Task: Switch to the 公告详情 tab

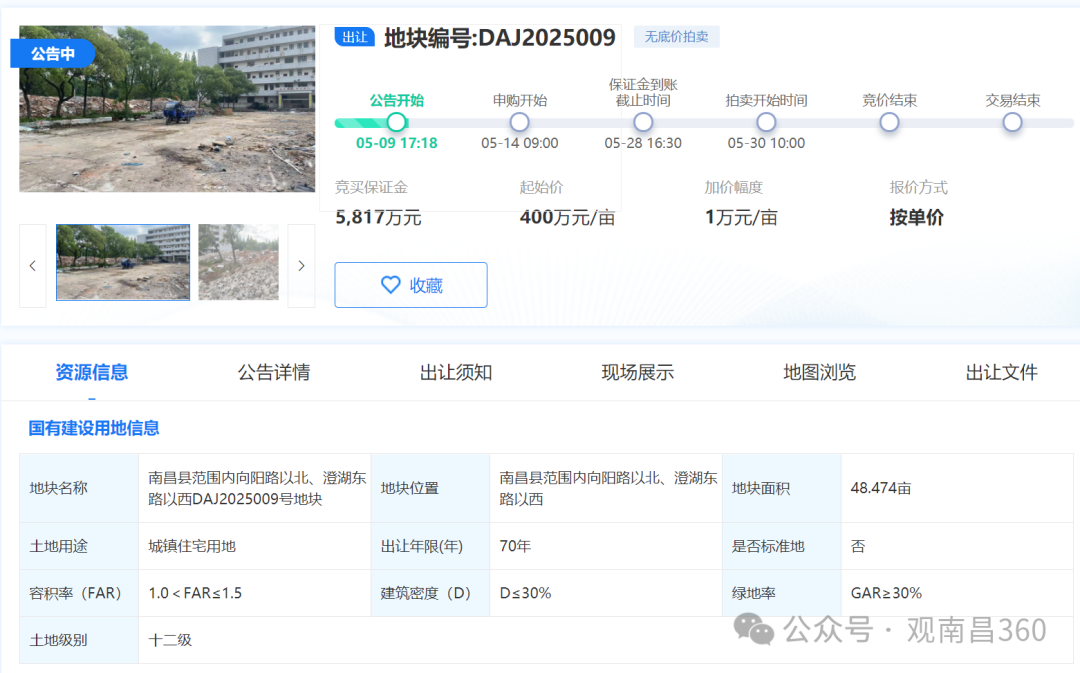Action: (x=273, y=373)
